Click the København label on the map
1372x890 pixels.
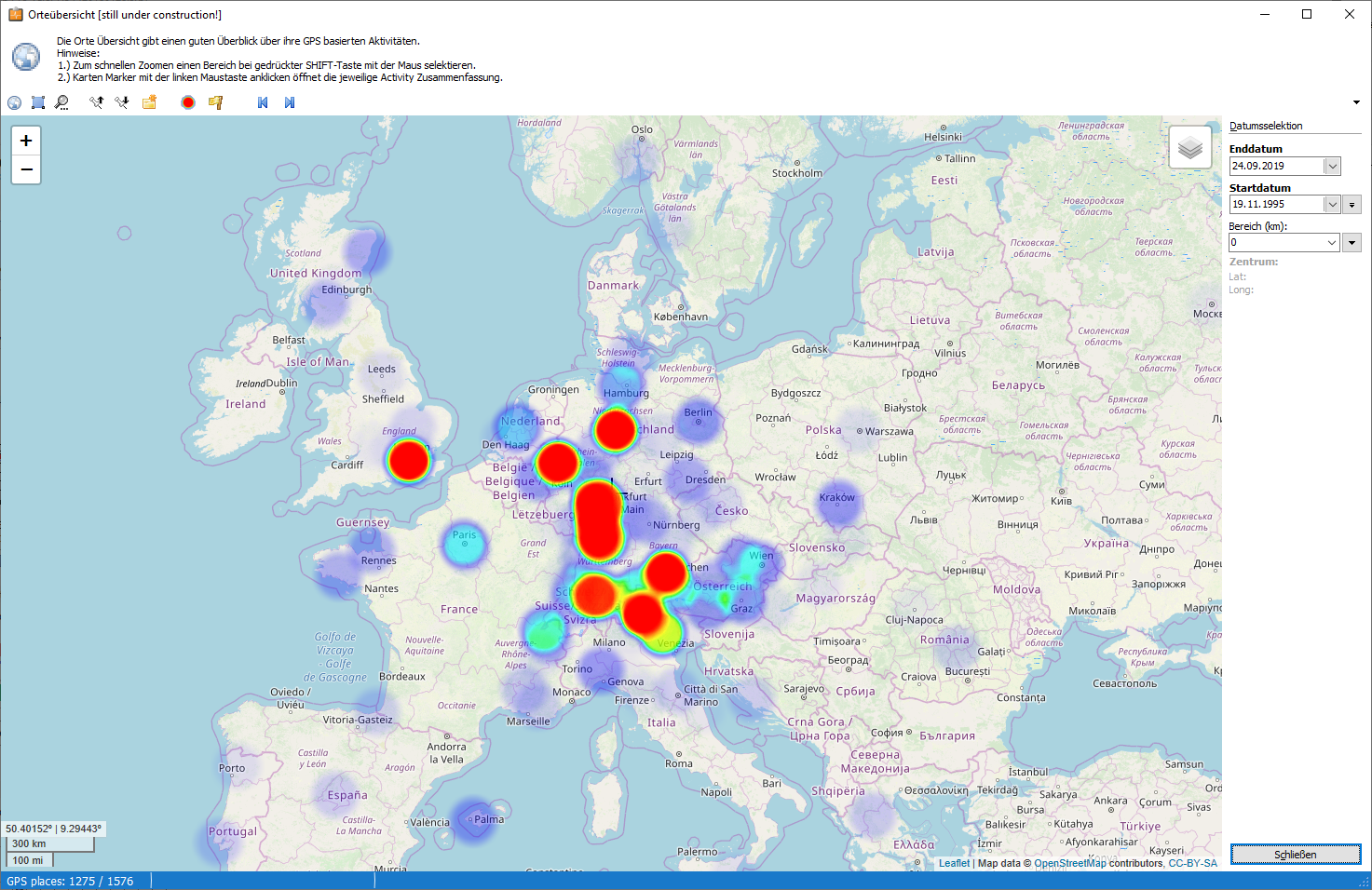point(681,317)
